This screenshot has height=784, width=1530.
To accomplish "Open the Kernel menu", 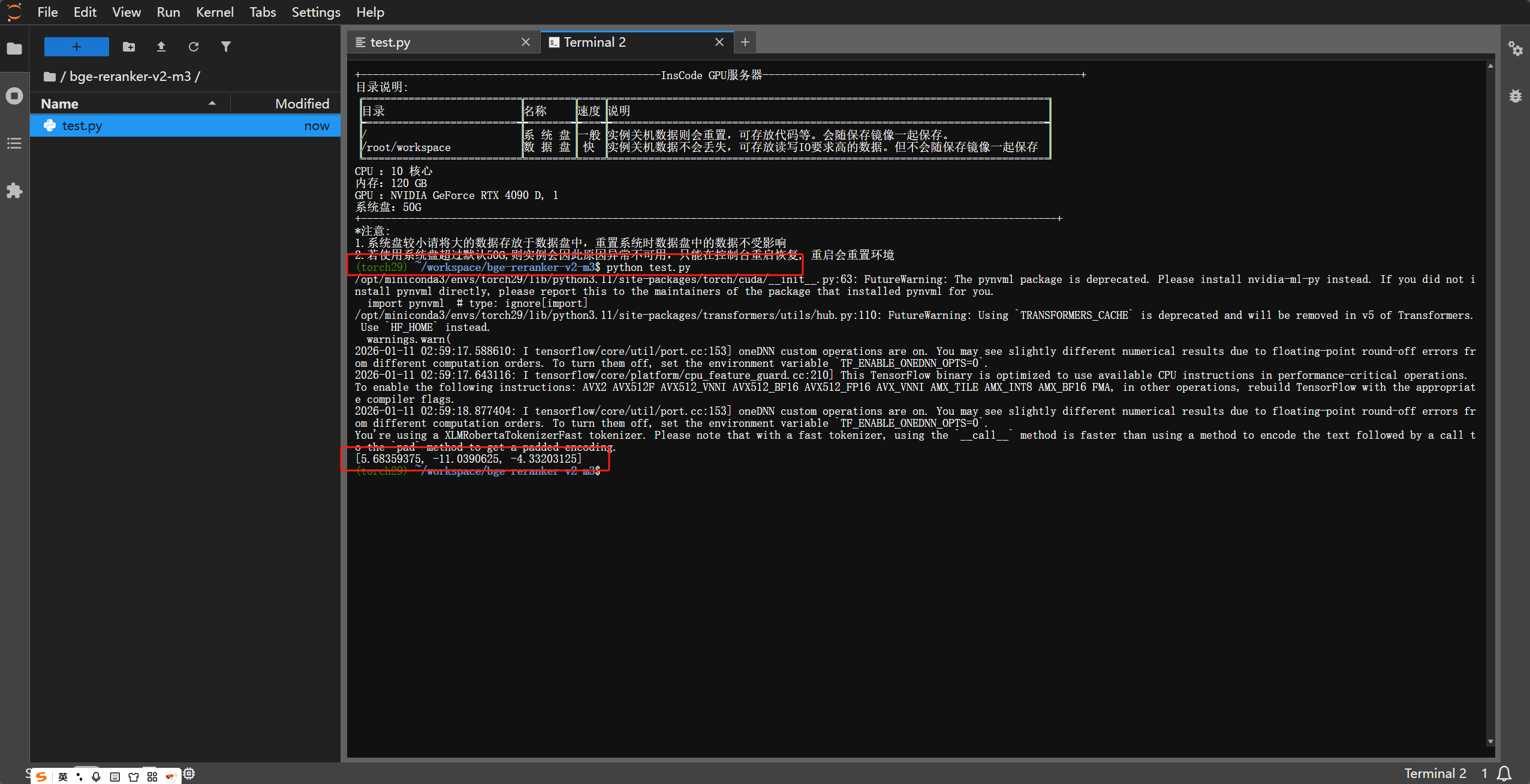I will [214, 12].
